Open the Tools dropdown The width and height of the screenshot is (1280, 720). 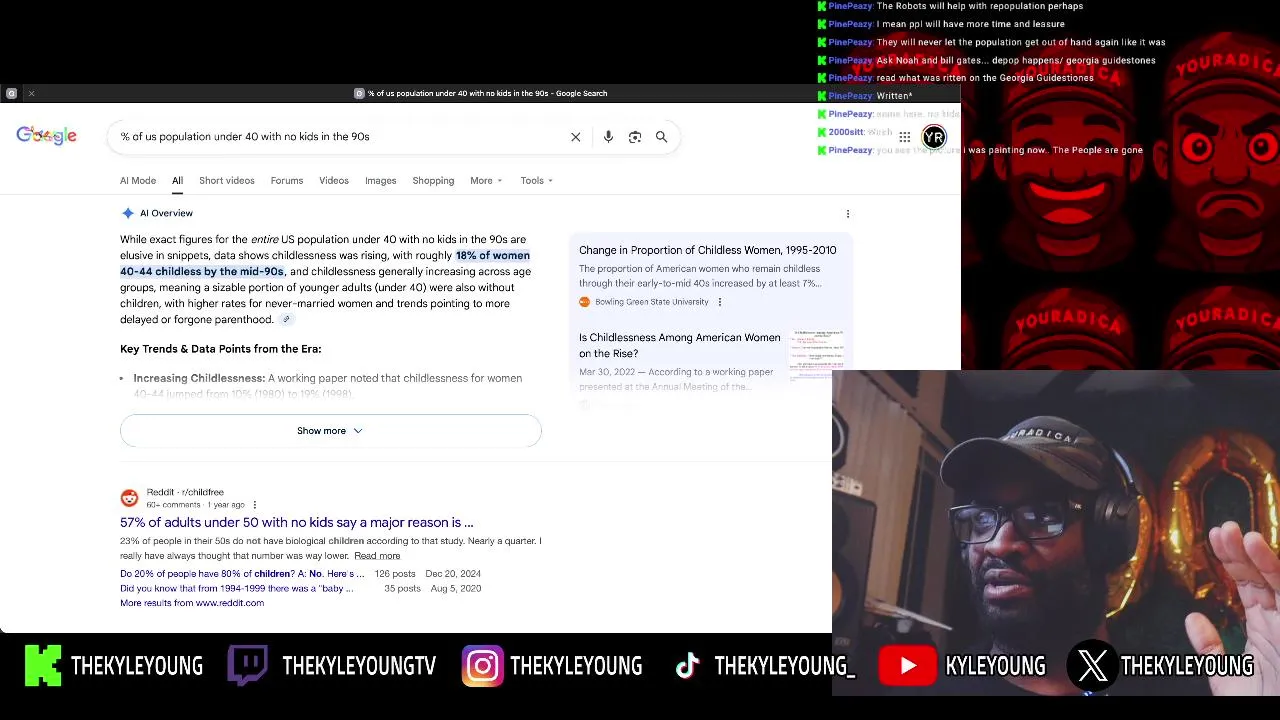pos(536,181)
